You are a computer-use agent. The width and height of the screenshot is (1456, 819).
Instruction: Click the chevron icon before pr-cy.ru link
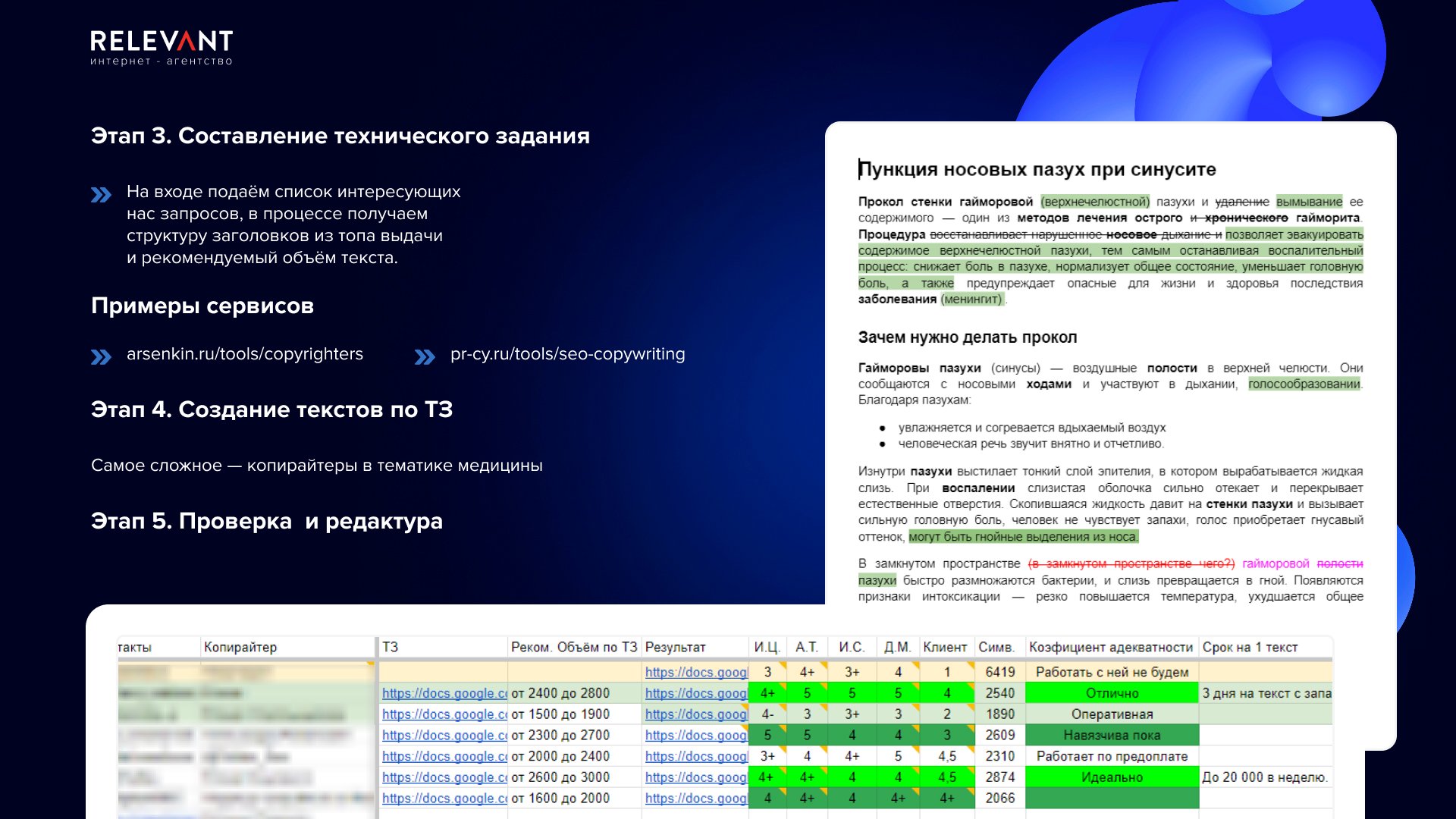point(425,356)
